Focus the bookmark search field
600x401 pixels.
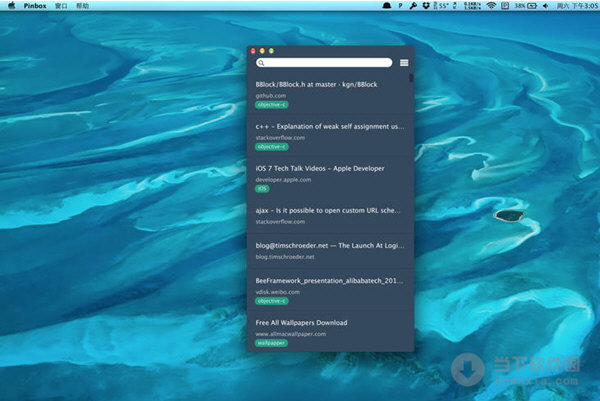324,63
